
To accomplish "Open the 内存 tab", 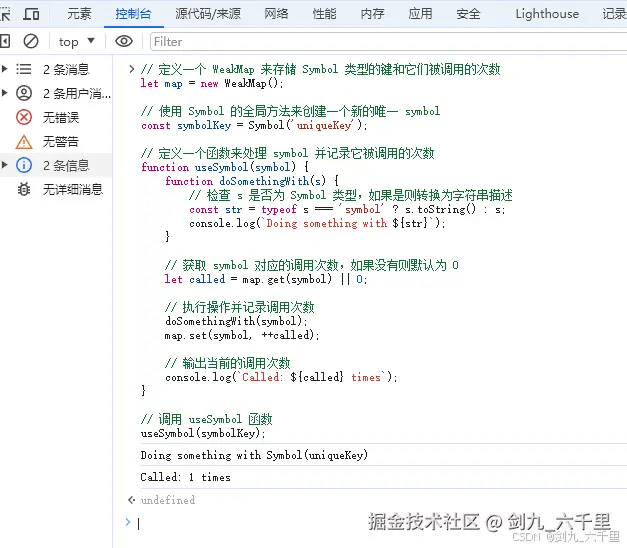I will click(372, 14).
